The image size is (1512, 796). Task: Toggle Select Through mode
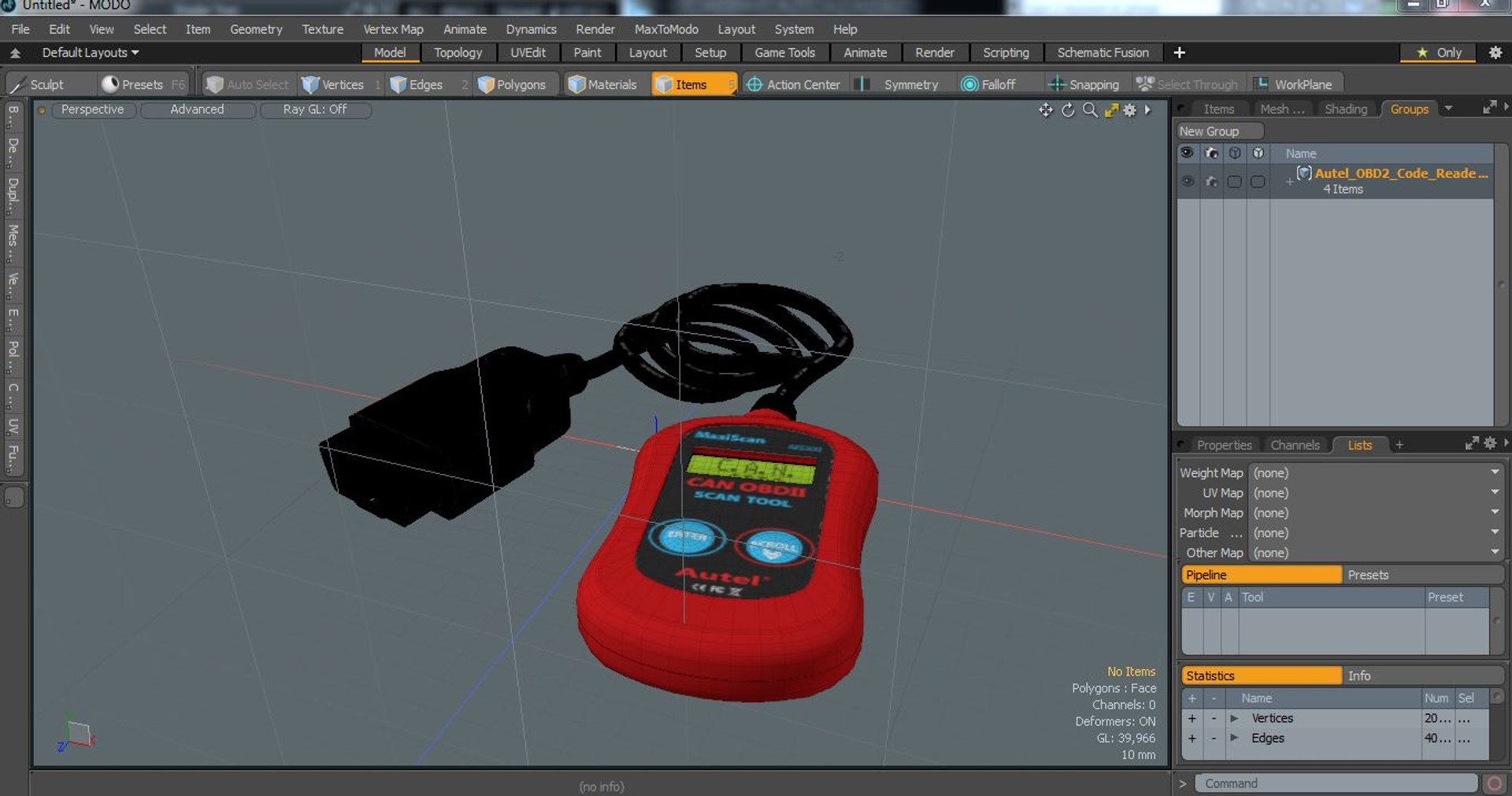coord(1188,84)
